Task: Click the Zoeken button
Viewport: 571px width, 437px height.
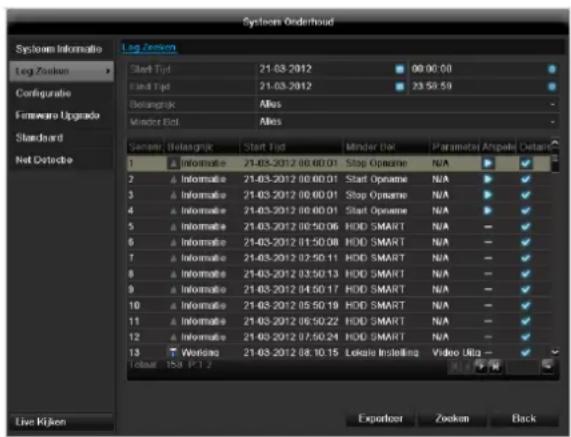Action: [452, 418]
